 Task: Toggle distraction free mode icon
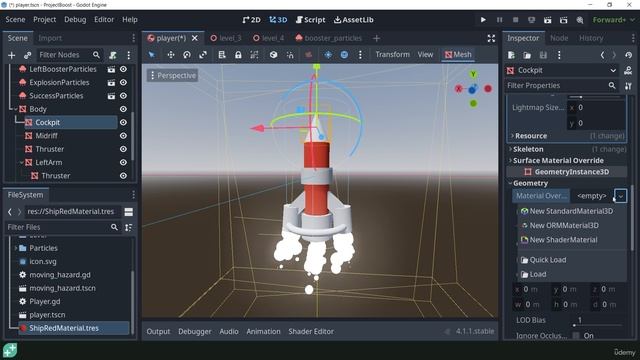491,38
